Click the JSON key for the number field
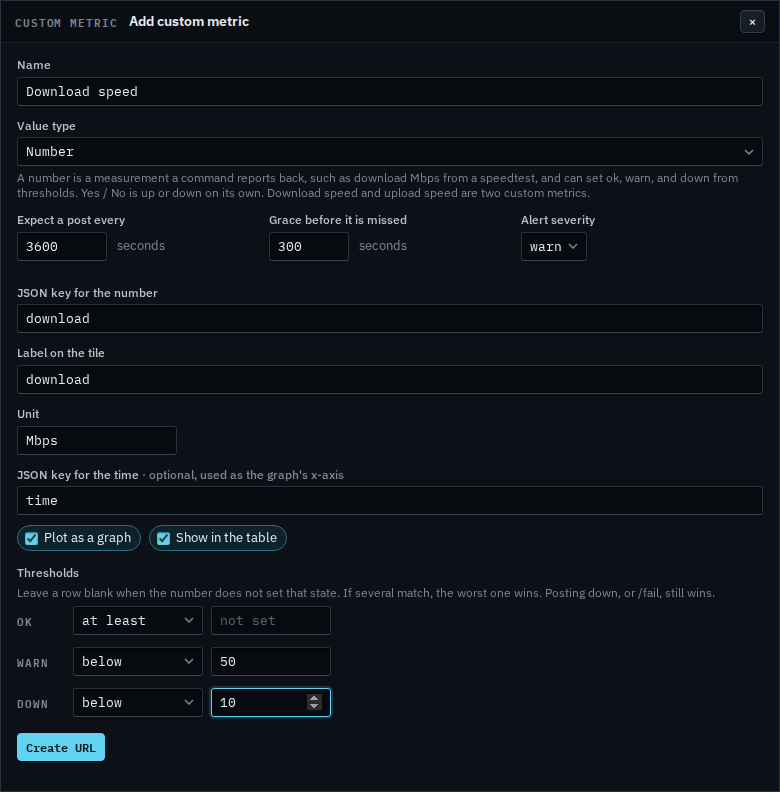This screenshot has height=792, width=780. (389, 319)
